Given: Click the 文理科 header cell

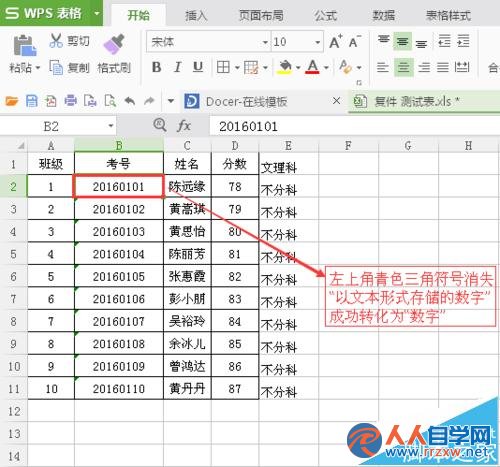Looking at the screenshot, I should coord(289,164).
